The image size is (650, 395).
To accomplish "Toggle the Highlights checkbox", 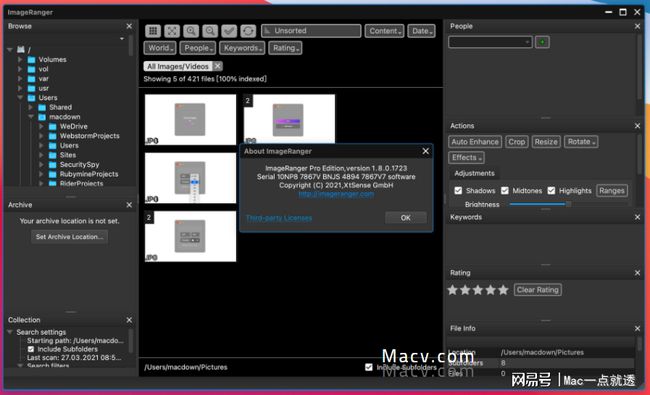I will 551,191.
